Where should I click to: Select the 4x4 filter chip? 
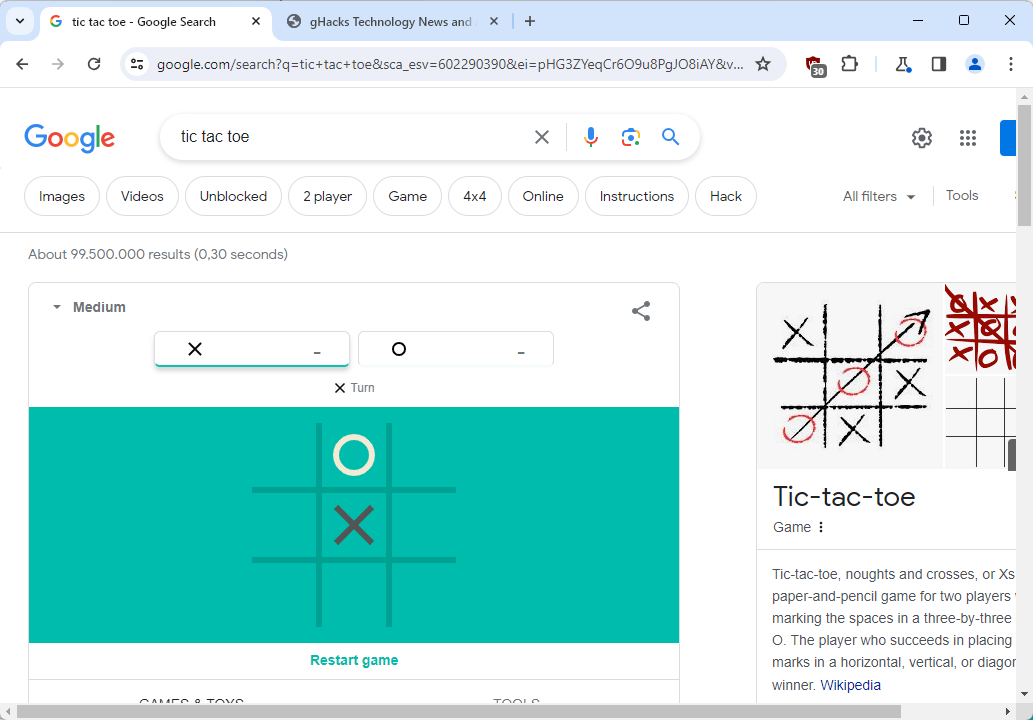[x=474, y=196]
